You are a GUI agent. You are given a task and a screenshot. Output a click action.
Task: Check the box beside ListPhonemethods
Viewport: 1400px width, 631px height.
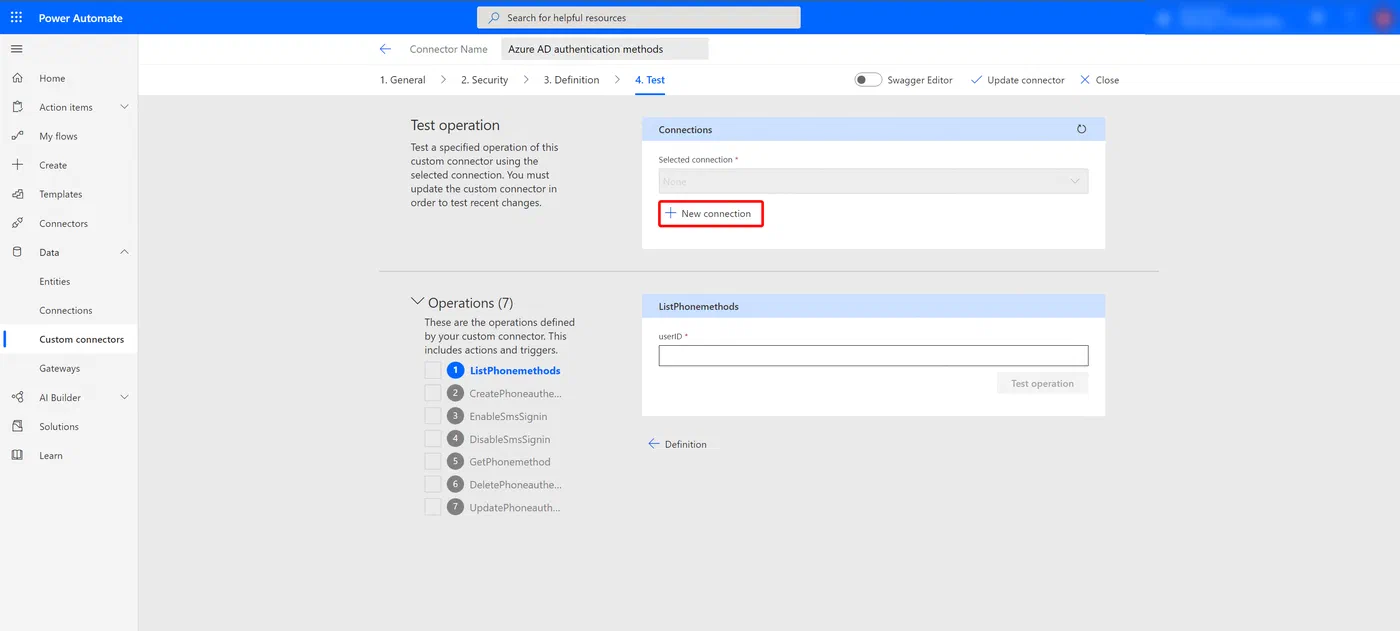click(x=432, y=370)
